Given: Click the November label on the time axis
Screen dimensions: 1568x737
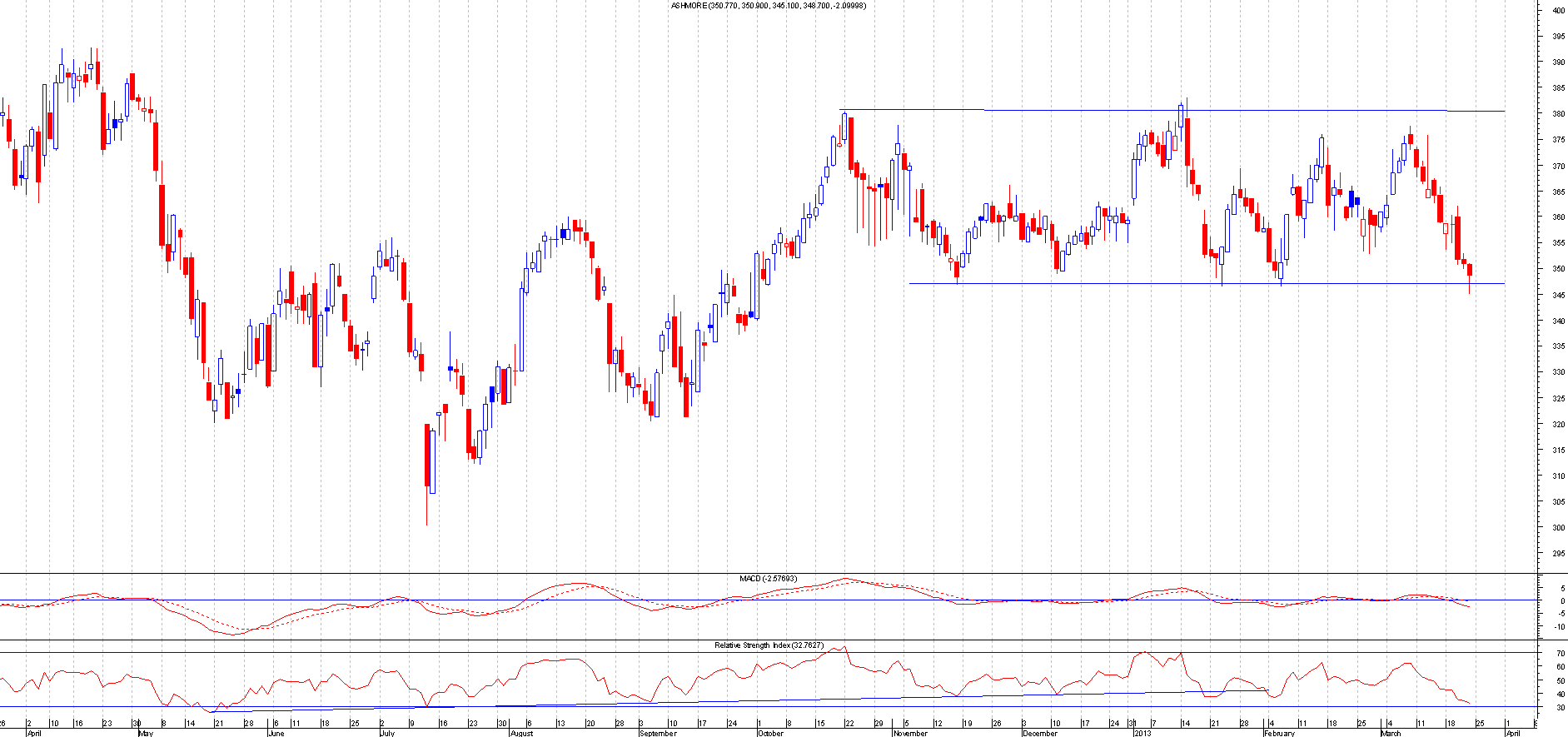Looking at the screenshot, I should [x=909, y=734].
